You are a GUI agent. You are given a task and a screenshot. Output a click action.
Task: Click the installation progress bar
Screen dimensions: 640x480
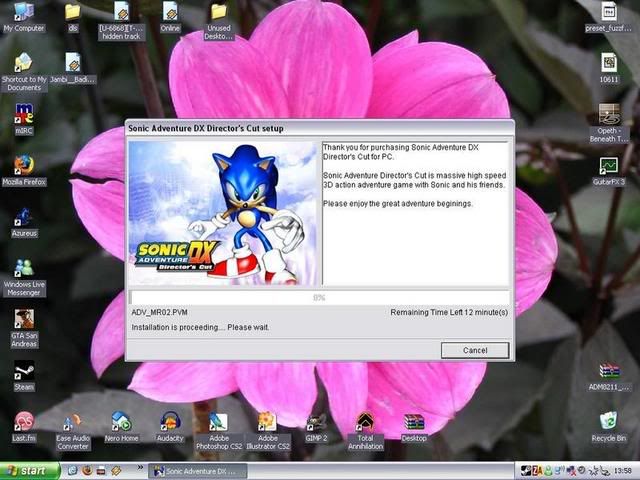(319, 297)
